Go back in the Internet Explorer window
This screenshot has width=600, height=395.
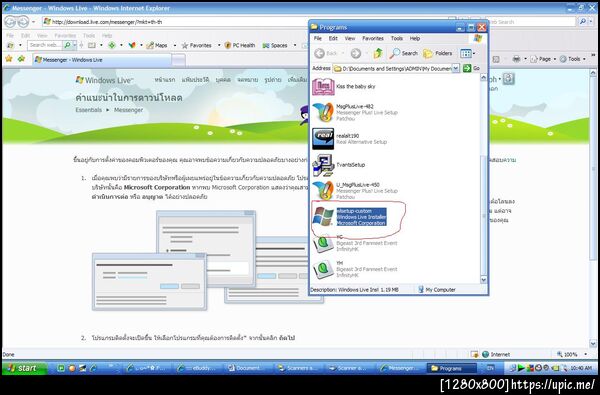pyautogui.click(x=10, y=22)
